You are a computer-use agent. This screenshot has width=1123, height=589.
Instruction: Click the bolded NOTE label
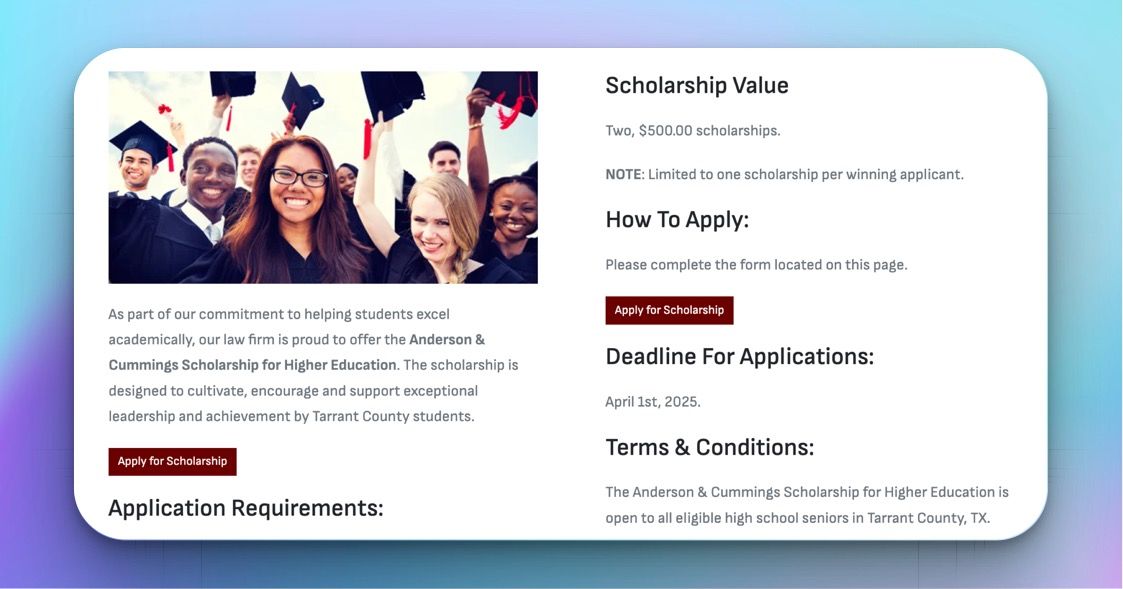620,173
